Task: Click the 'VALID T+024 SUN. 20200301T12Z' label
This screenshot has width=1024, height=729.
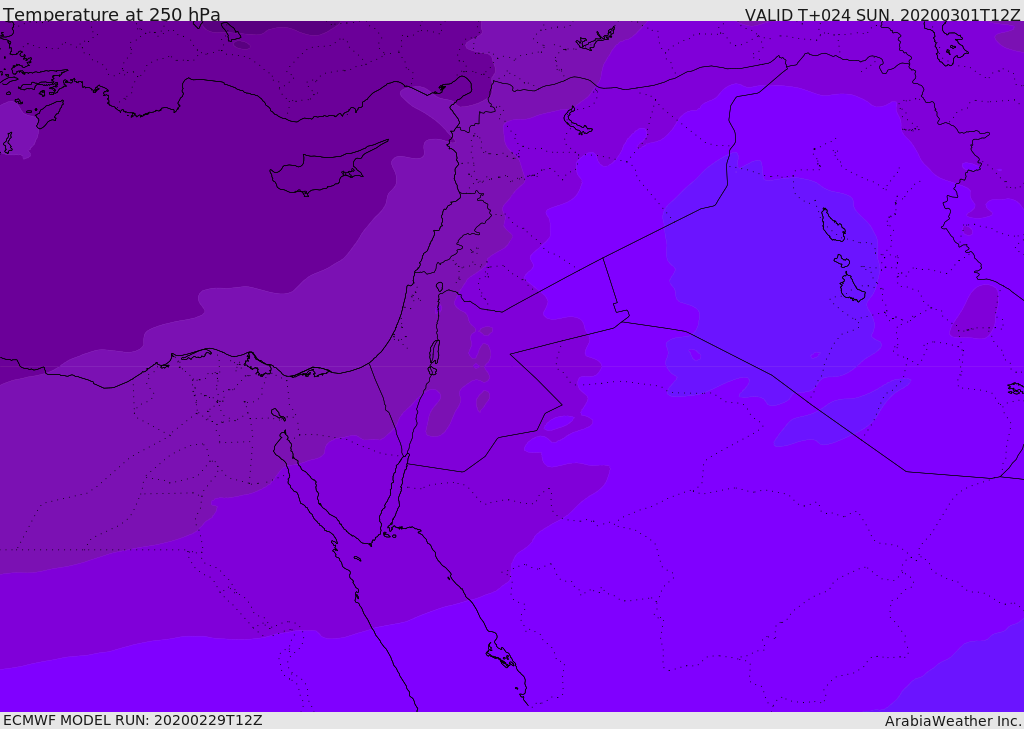Action: (x=882, y=15)
